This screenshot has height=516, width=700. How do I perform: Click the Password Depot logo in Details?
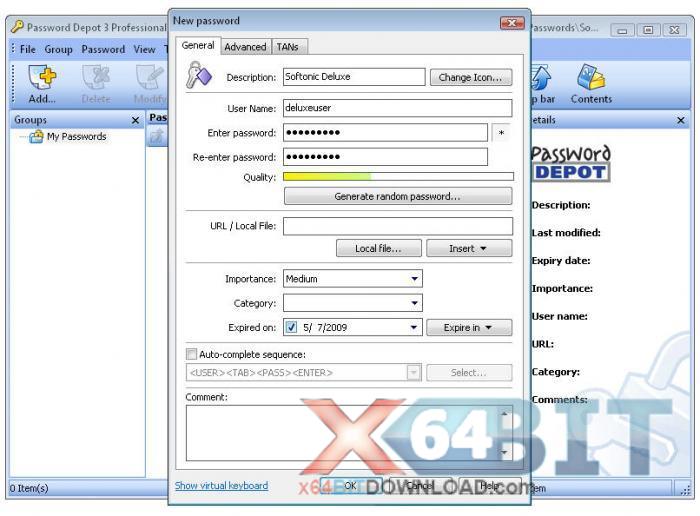click(x=571, y=163)
